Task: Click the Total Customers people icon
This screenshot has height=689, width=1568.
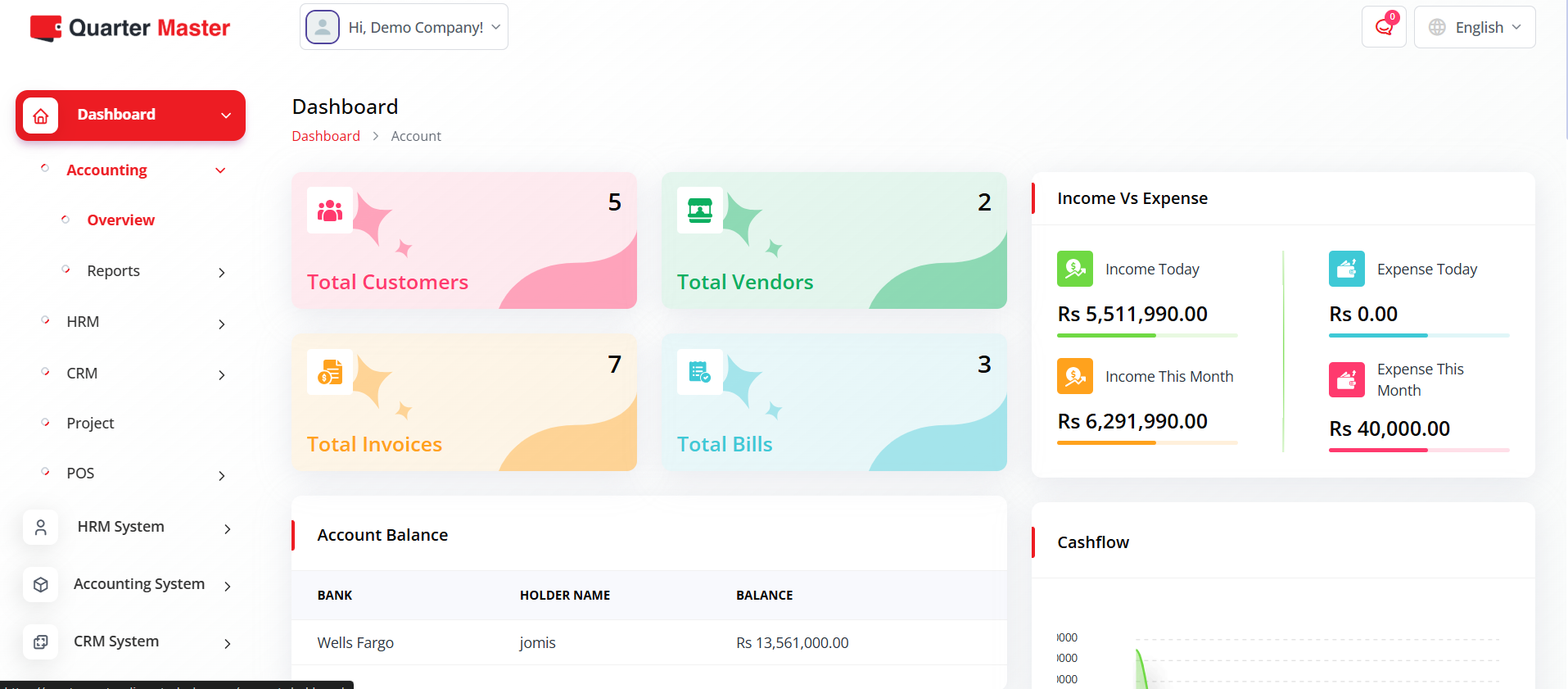Action: tap(330, 211)
